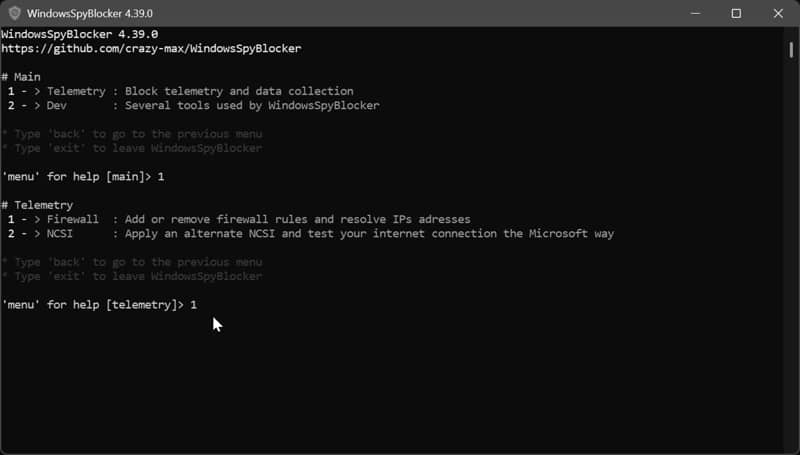Viewport: 800px width, 455px height.
Task: Select the Dev entry under Main
Action: 56,105
